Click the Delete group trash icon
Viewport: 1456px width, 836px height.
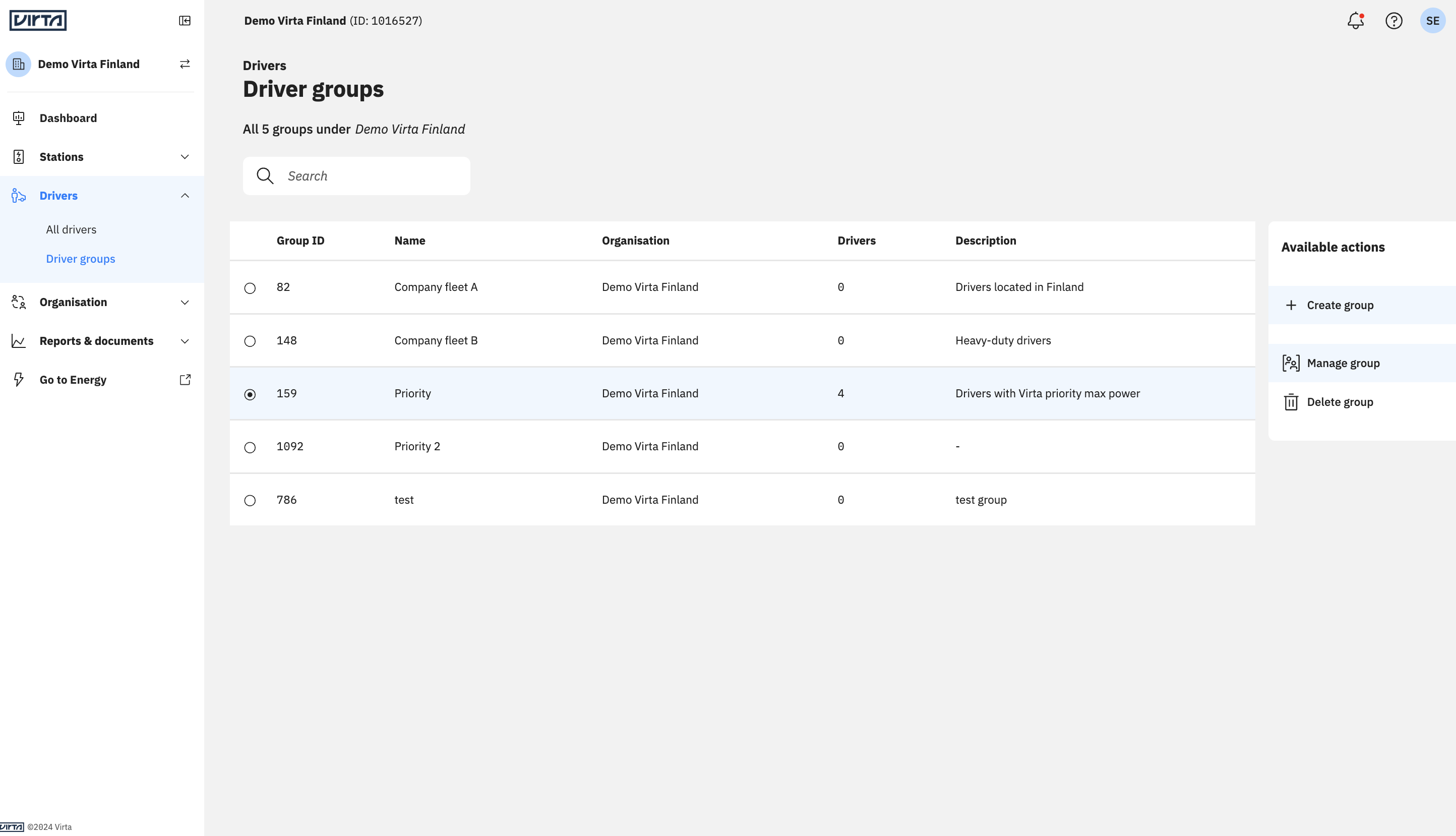[x=1291, y=402]
